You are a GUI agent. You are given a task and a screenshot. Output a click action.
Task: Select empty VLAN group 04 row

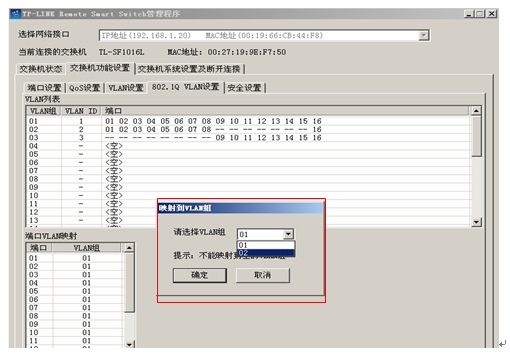[248, 146]
